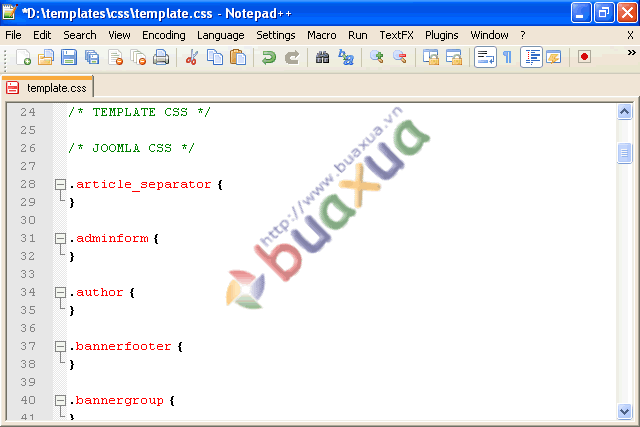
Task: Click the '/* JOOMLA CSS */' comment line
Action: pyautogui.click(x=131, y=148)
